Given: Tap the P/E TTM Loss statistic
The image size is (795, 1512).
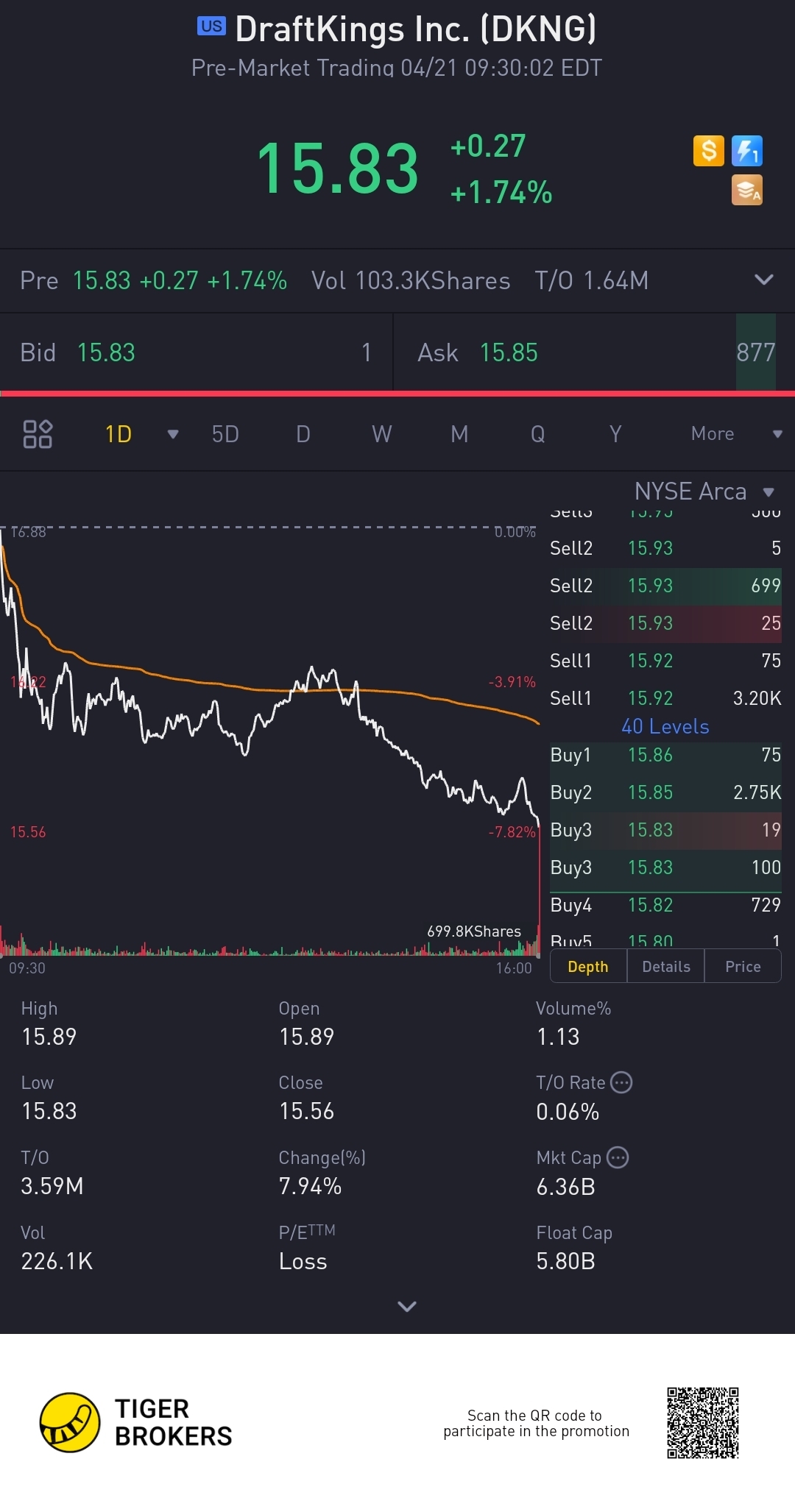Looking at the screenshot, I should [307, 1248].
